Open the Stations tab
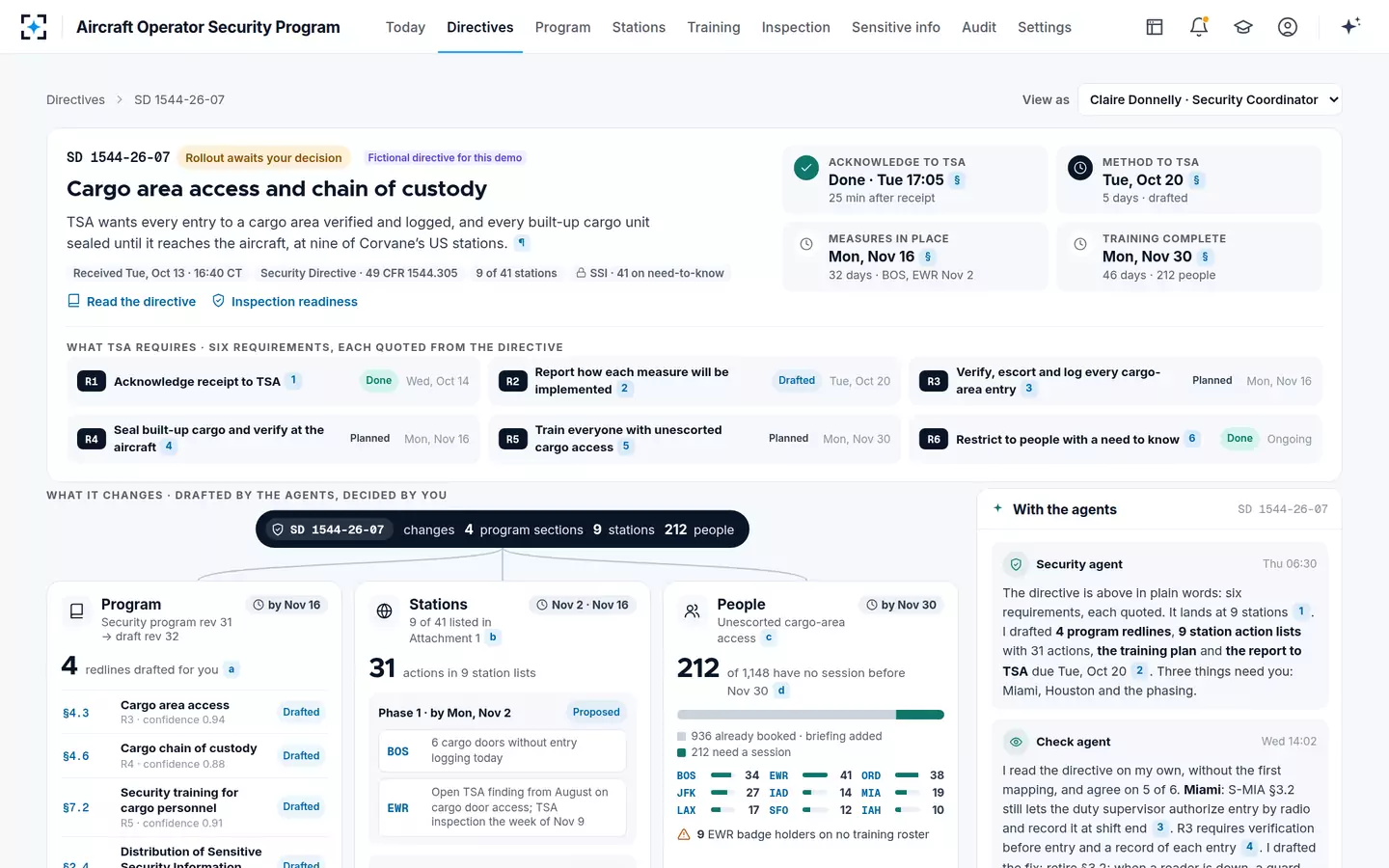 (639, 27)
